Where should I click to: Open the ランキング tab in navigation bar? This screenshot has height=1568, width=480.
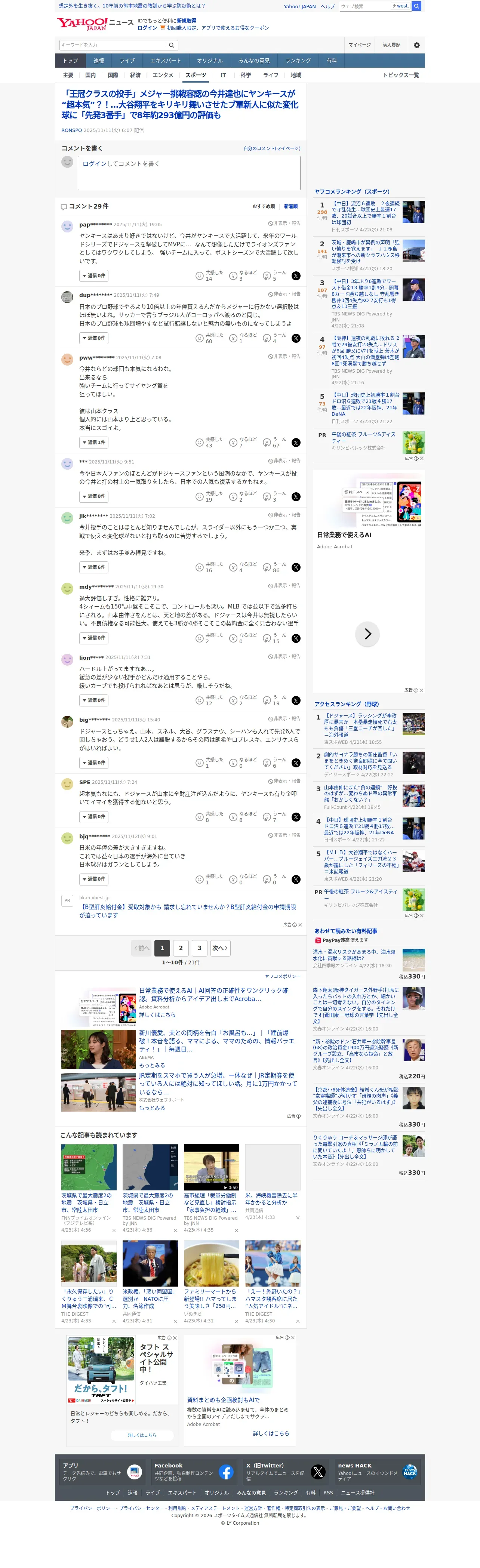point(298,61)
